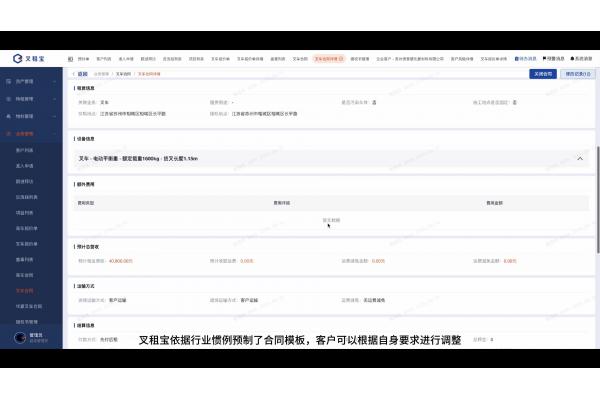
Task: Close the 叉车合同详情 tab via x icon
Action: point(341,59)
